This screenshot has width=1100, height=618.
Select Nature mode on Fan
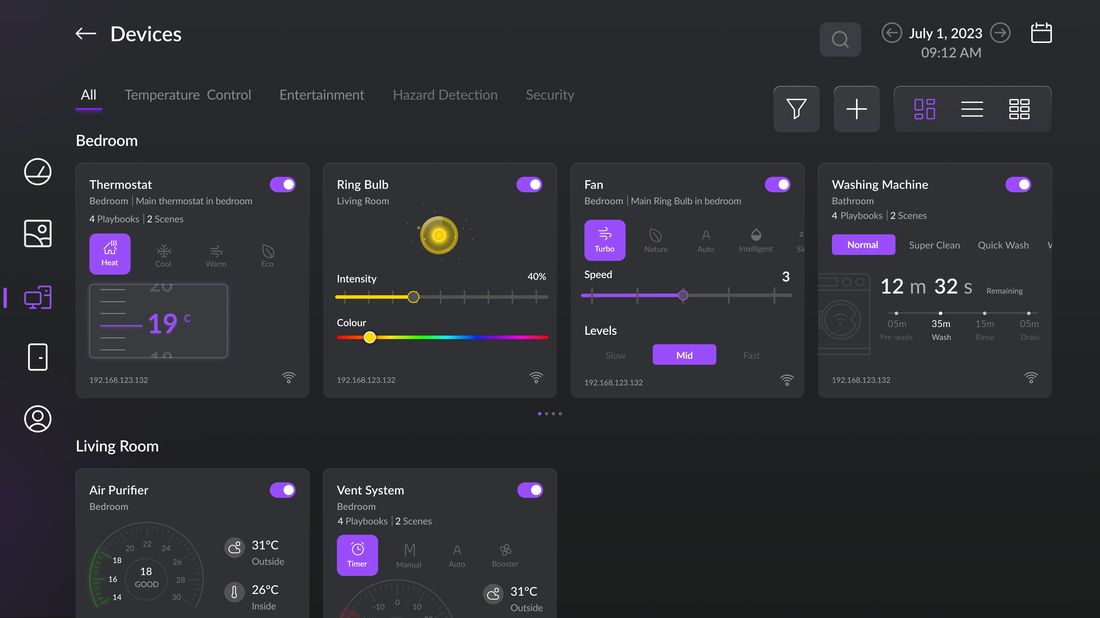656,241
